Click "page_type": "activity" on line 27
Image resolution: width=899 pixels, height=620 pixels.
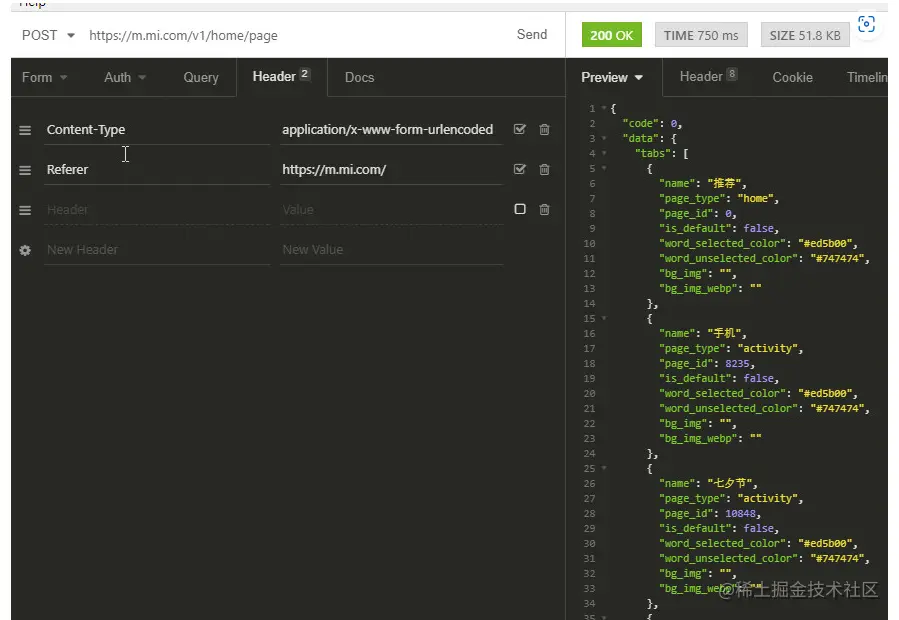(x=730, y=498)
